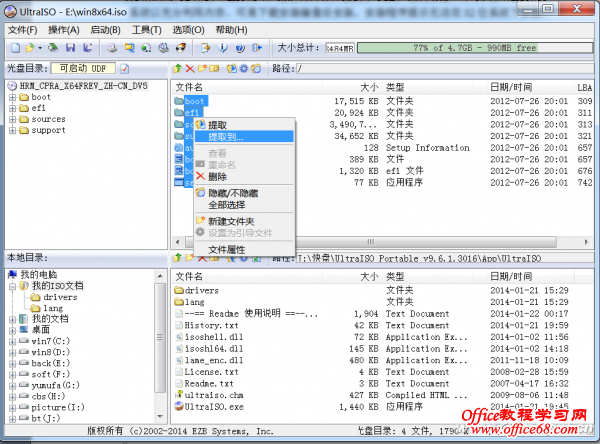Screen dimensions: 600x444
Task: Choose 全部选择 in the context menu
Action: click(x=244, y=205)
